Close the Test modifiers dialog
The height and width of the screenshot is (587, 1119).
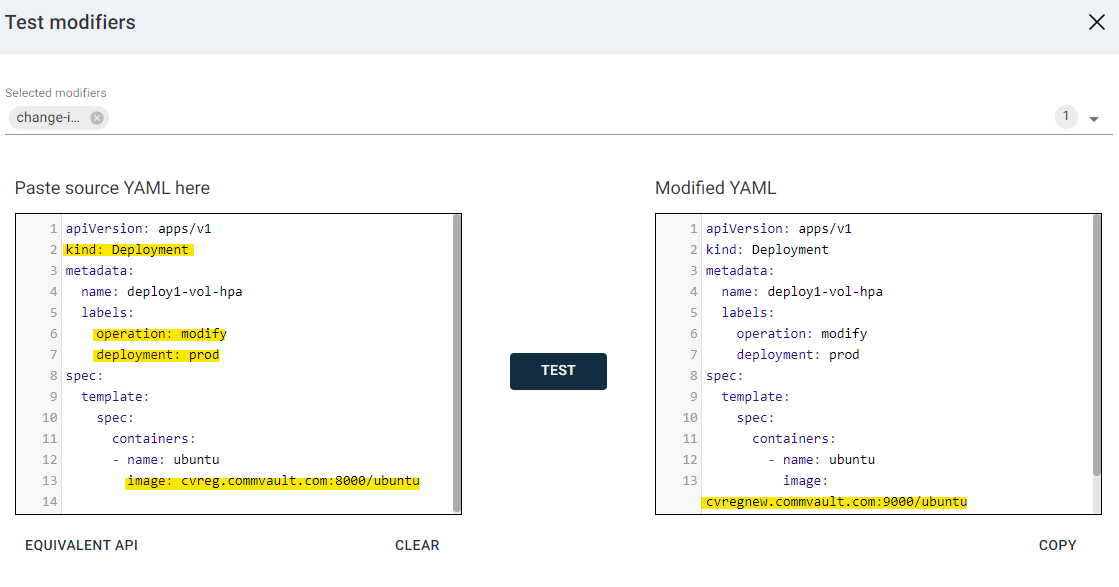[1096, 21]
